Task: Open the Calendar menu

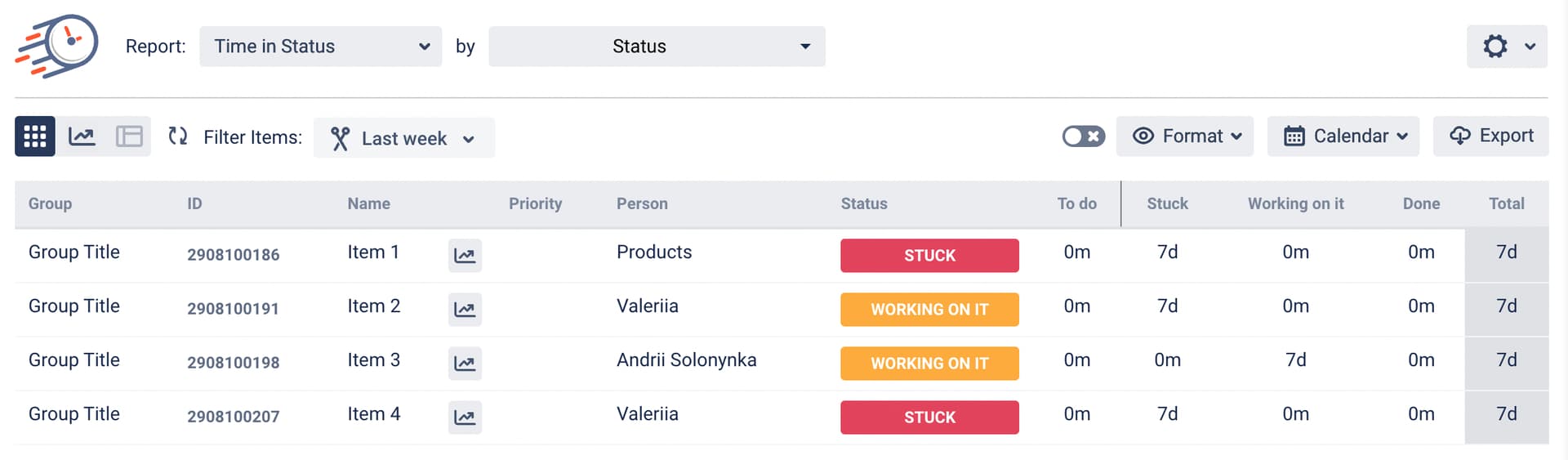Action: click(x=1343, y=136)
